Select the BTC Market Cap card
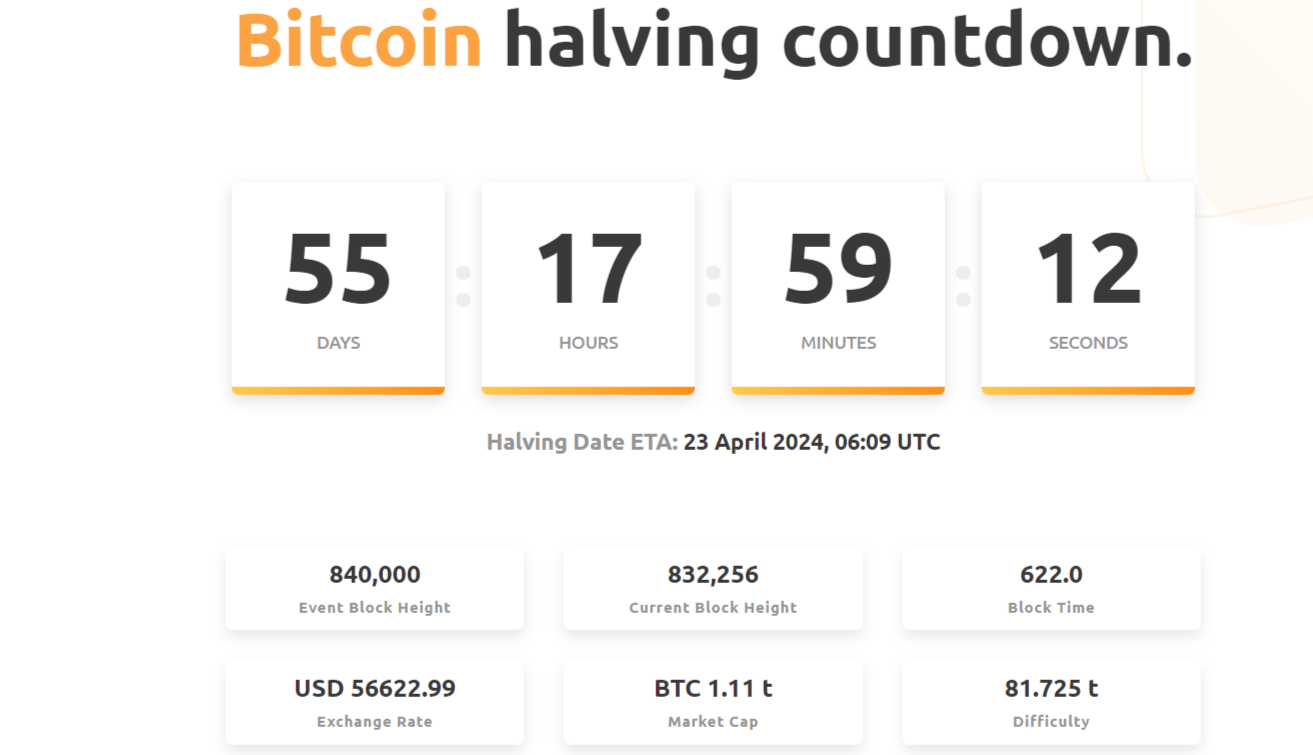Screen dimensions: 1313x755 [x=713, y=700]
